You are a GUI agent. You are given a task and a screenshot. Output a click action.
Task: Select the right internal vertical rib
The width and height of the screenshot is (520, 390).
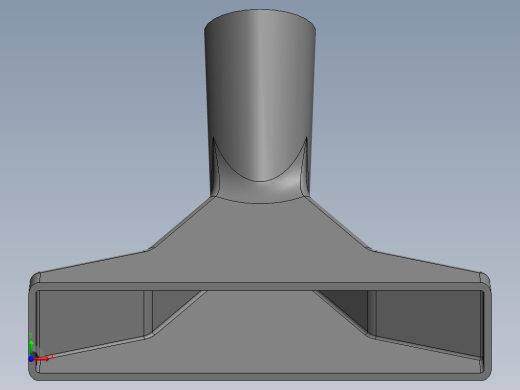pyautogui.click(x=372, y=312)
